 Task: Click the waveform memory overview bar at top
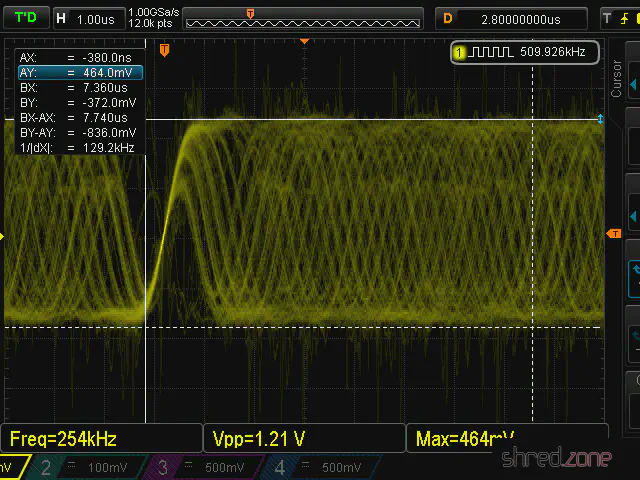point(302,18)
